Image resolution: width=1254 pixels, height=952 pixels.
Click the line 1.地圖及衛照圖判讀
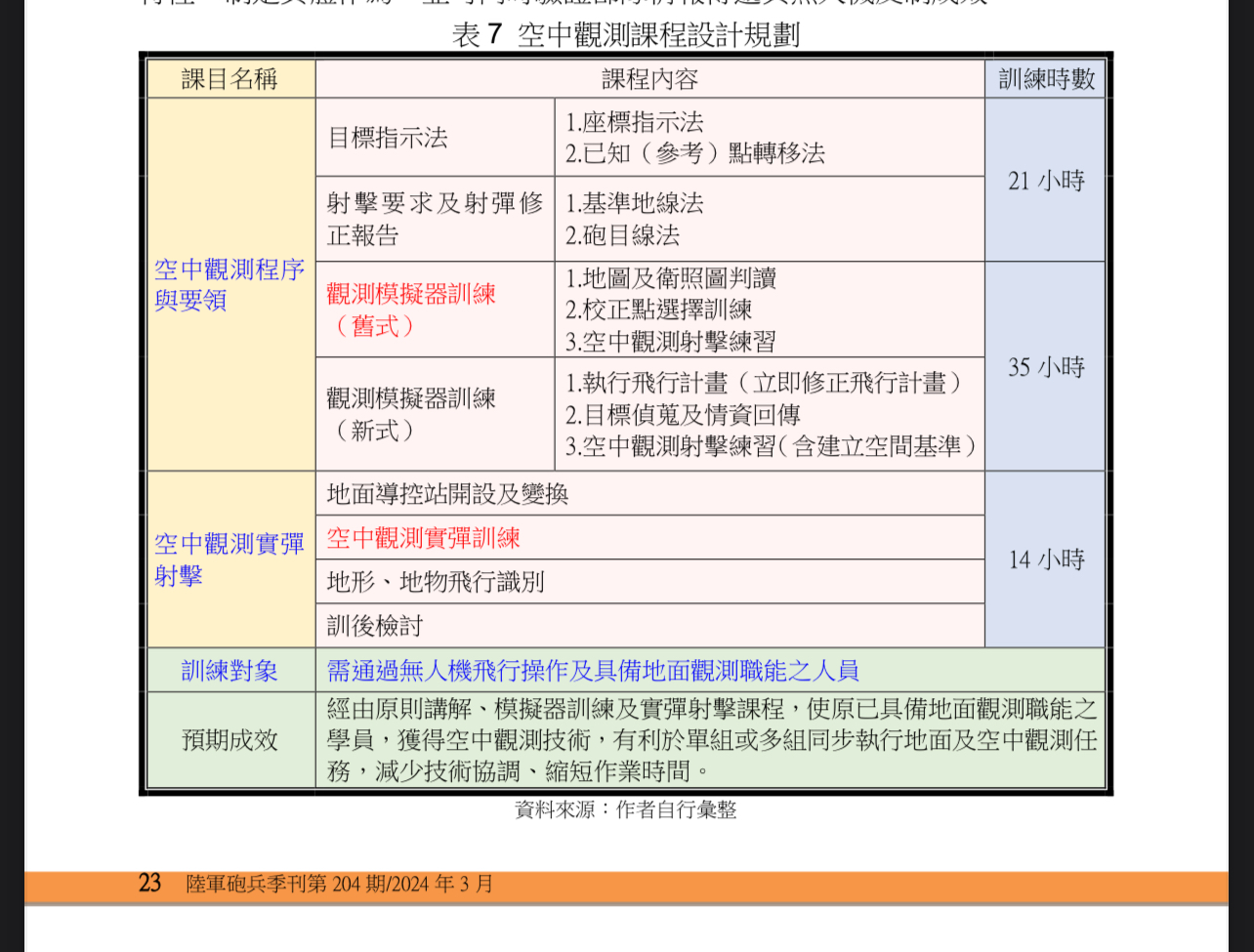(x=671, y=279)
